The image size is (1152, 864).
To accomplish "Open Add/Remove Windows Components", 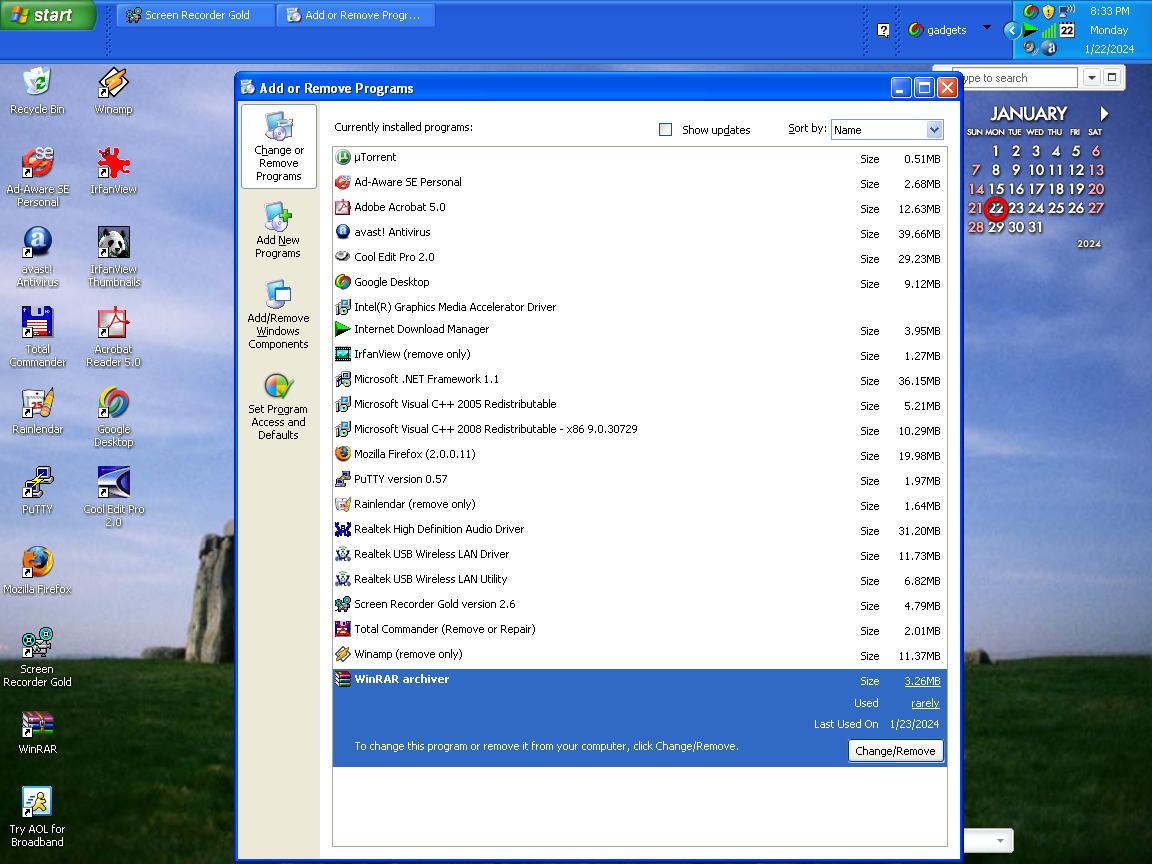I will [x=278, y=314].
